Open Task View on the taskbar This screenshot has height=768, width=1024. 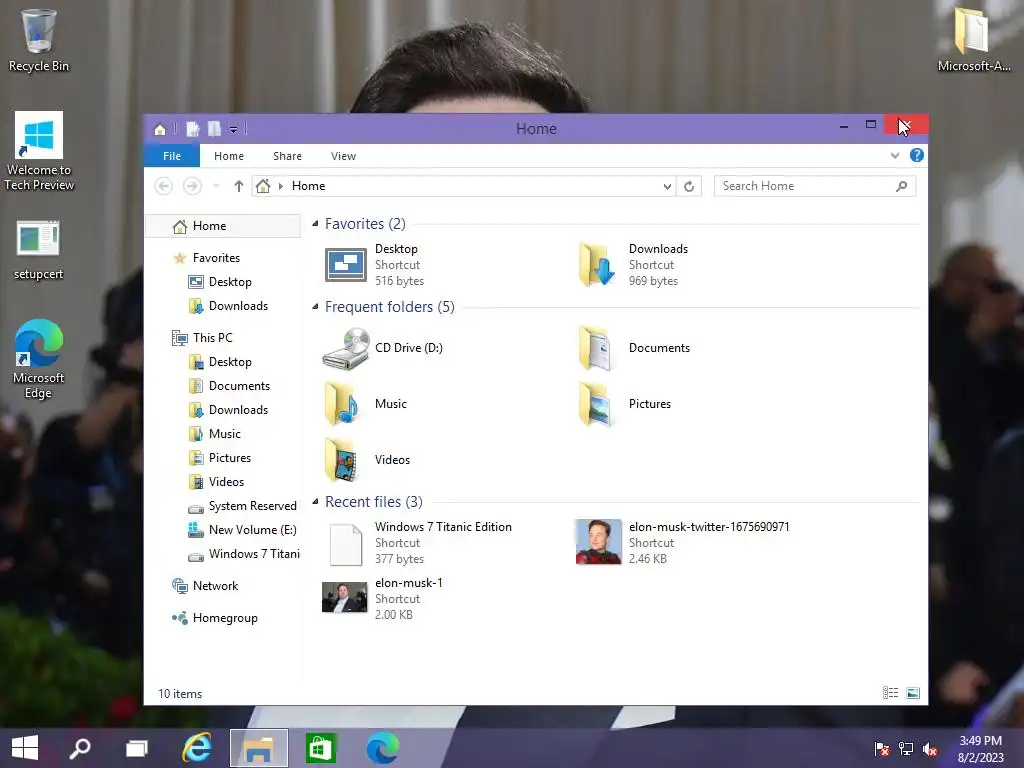point(136,748)
